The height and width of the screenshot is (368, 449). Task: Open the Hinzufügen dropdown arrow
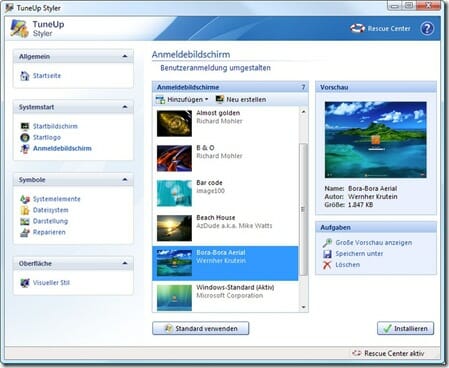(206, 99)
